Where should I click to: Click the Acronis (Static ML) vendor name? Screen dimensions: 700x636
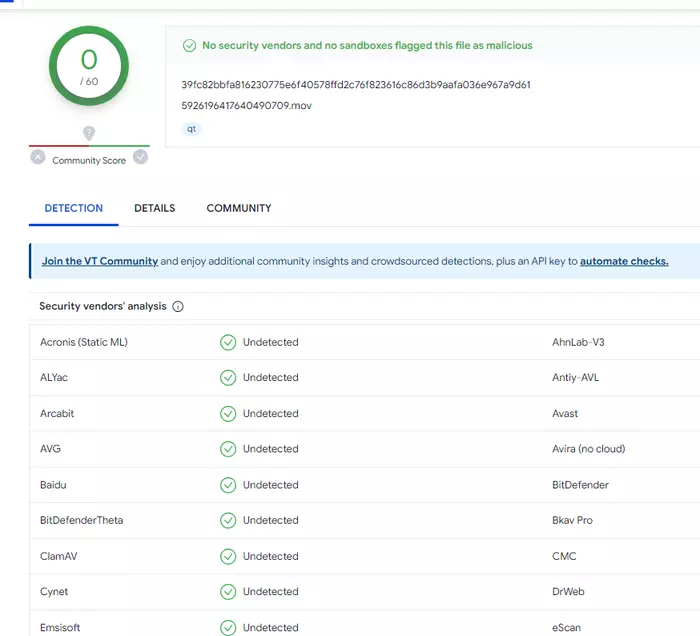click(84, 342)
